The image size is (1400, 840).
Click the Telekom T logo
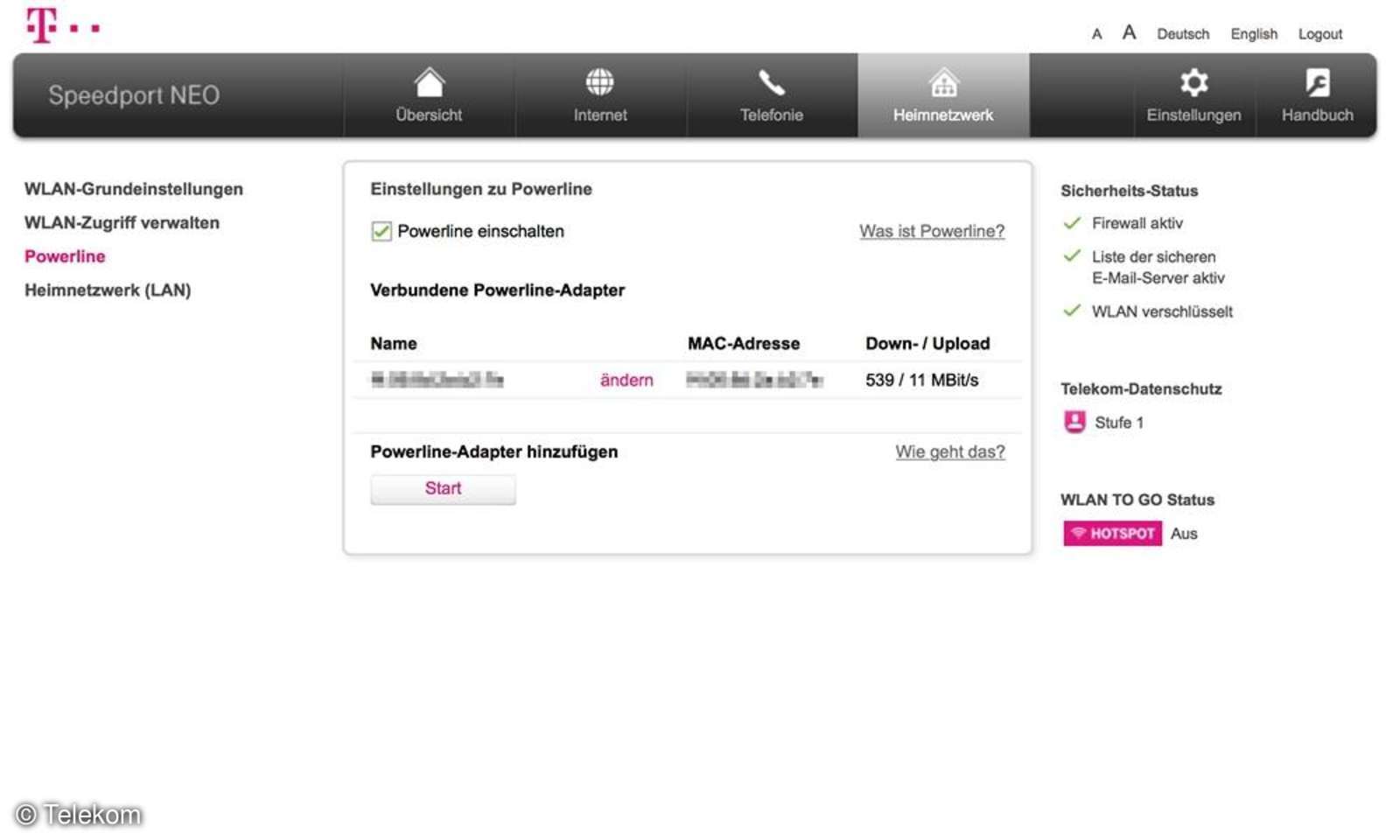41,24
